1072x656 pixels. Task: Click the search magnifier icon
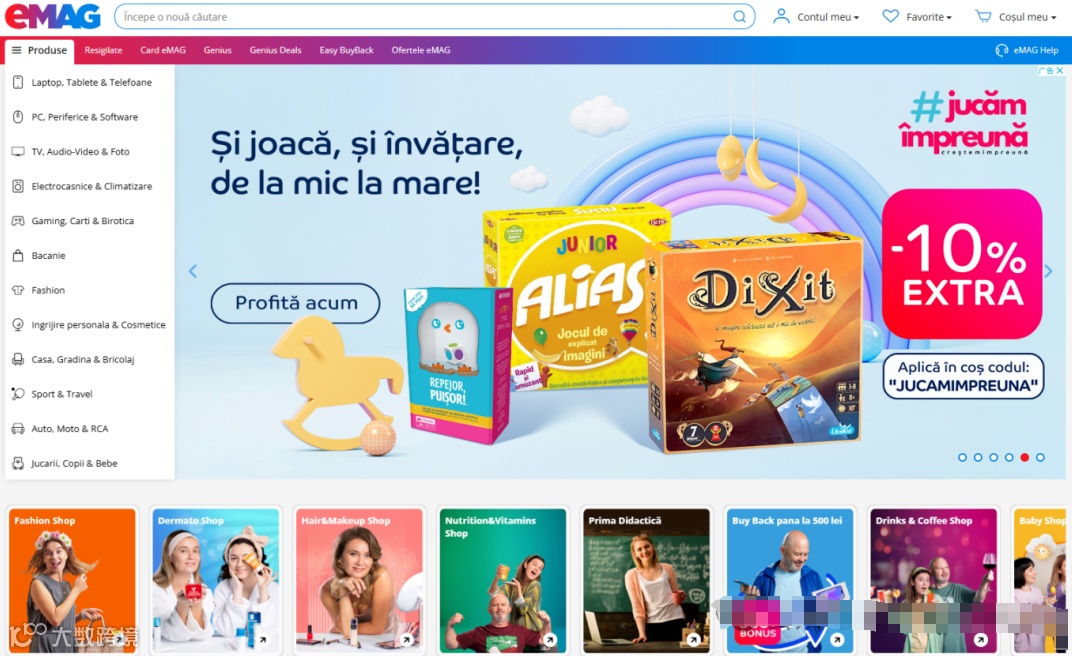pyautogui.click(x=739, y=16)
